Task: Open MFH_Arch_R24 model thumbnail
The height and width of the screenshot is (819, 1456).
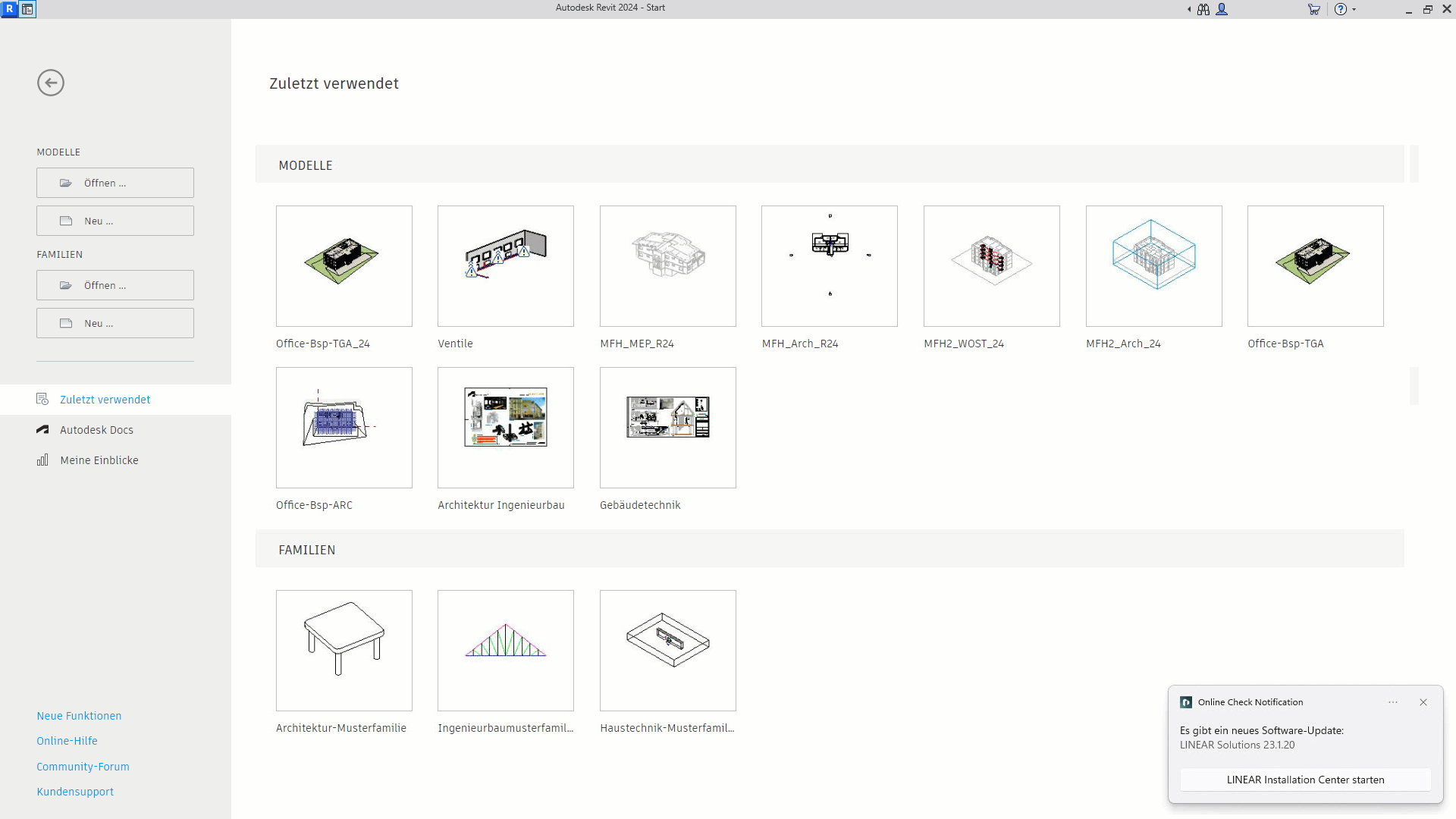Action: (x=830, y=266)
